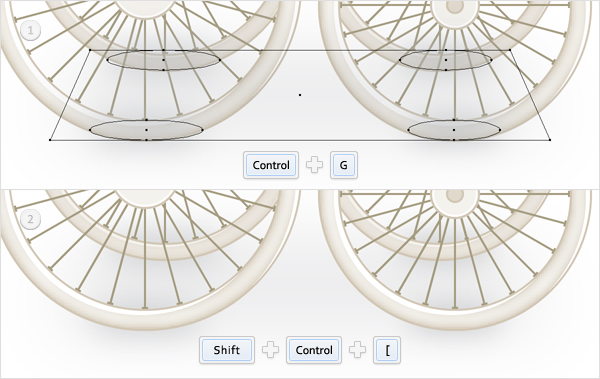Click the plus icon before the [ key
The image size is (600, 379).
357,350
